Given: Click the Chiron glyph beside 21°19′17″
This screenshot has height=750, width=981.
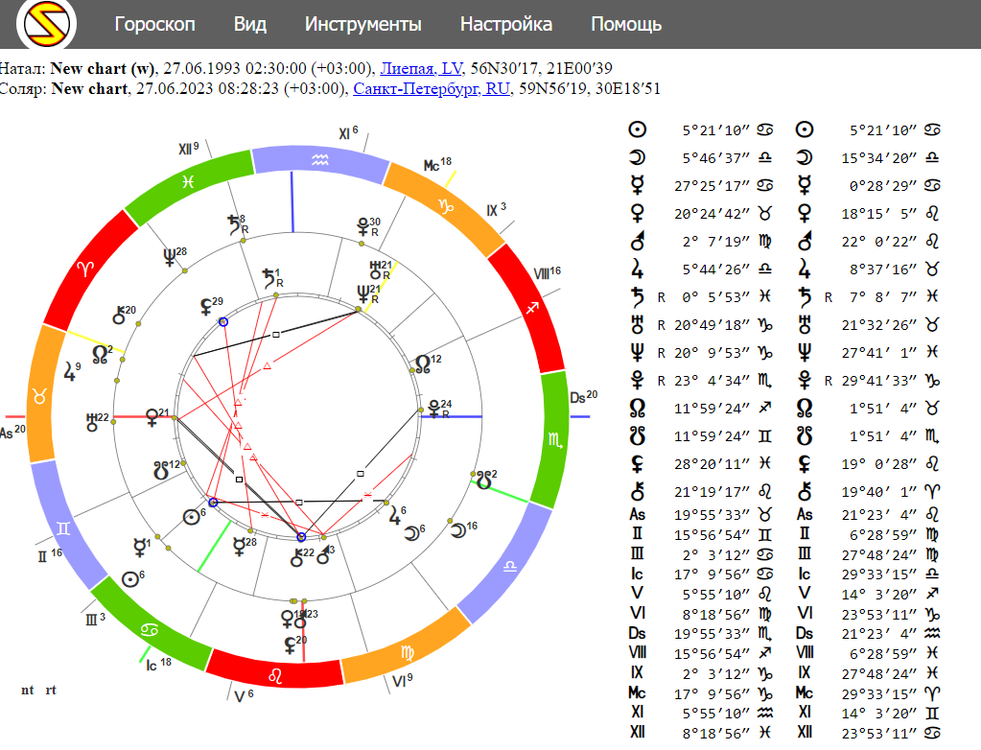Looking at the screenshot, I should [637, 492].
